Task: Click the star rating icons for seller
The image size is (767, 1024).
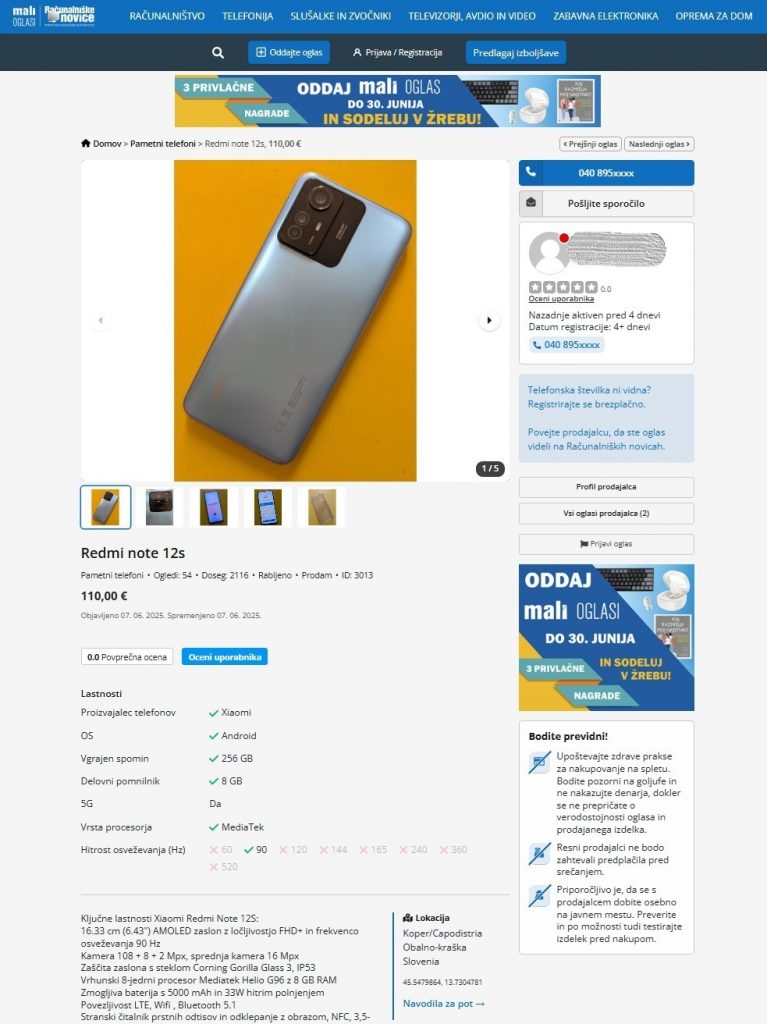Action: coord(563,287)
